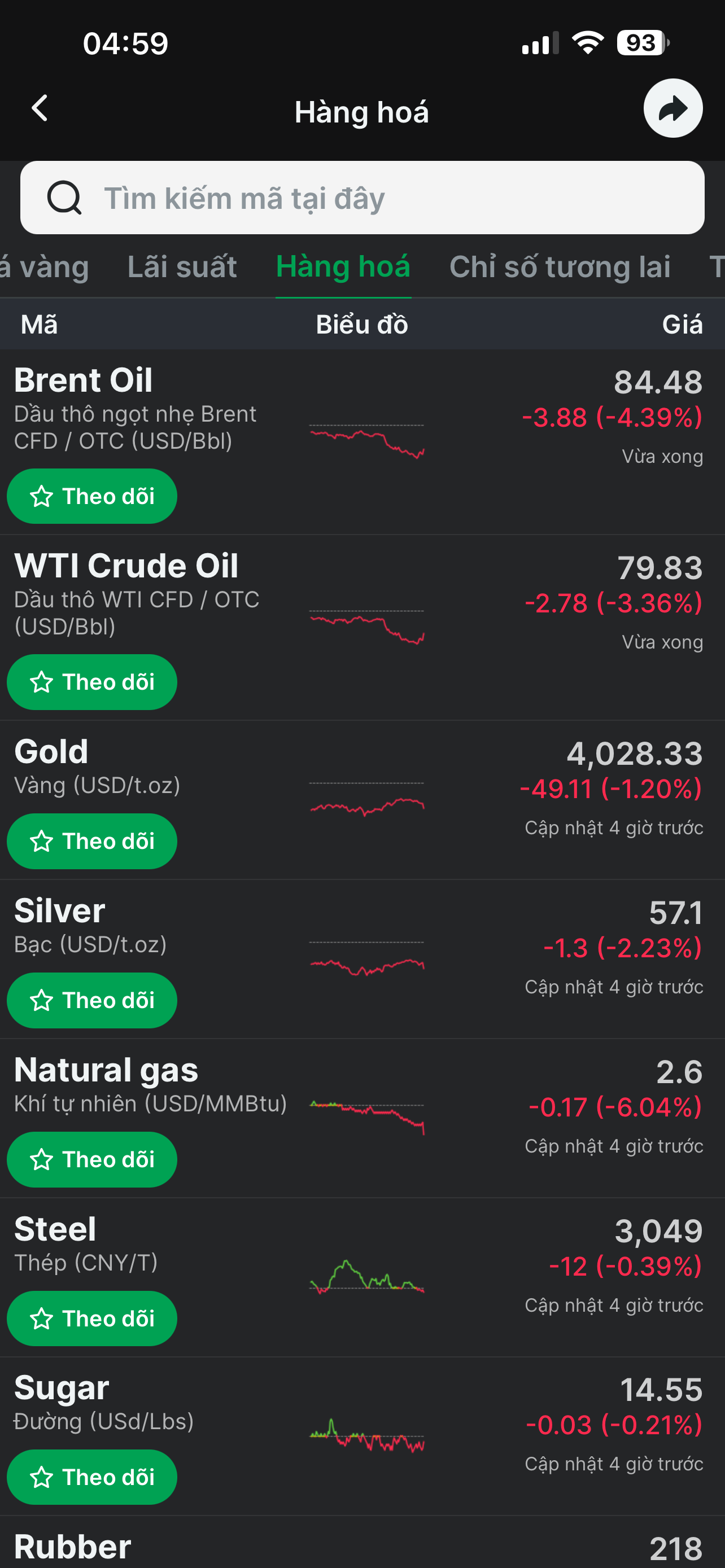Follow Natural gas via Theo dõi

point(92,1159)
